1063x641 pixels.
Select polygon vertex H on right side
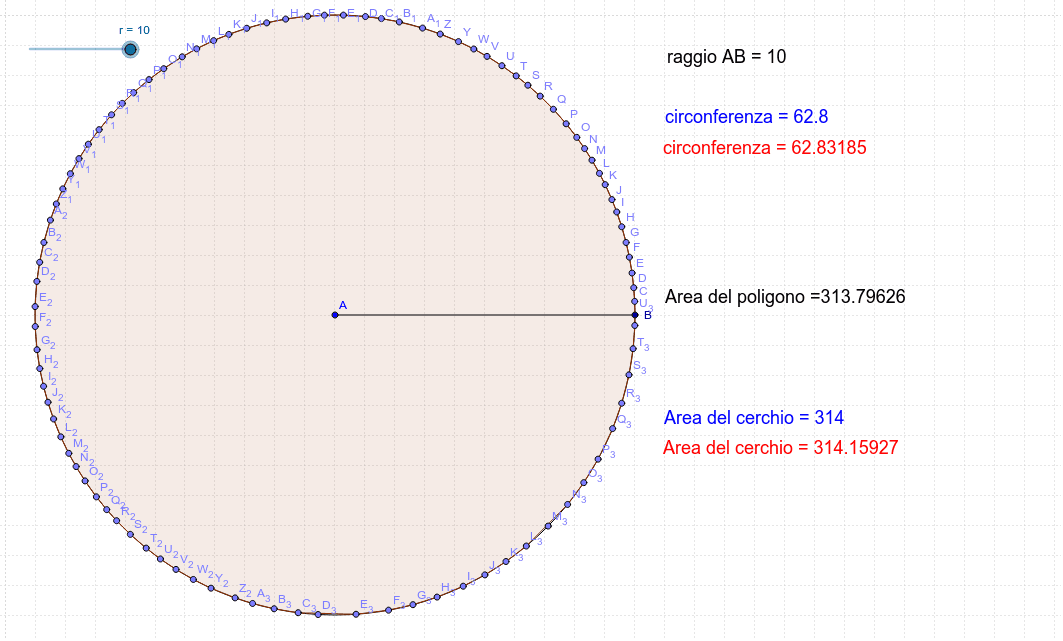tap(620, 226)
